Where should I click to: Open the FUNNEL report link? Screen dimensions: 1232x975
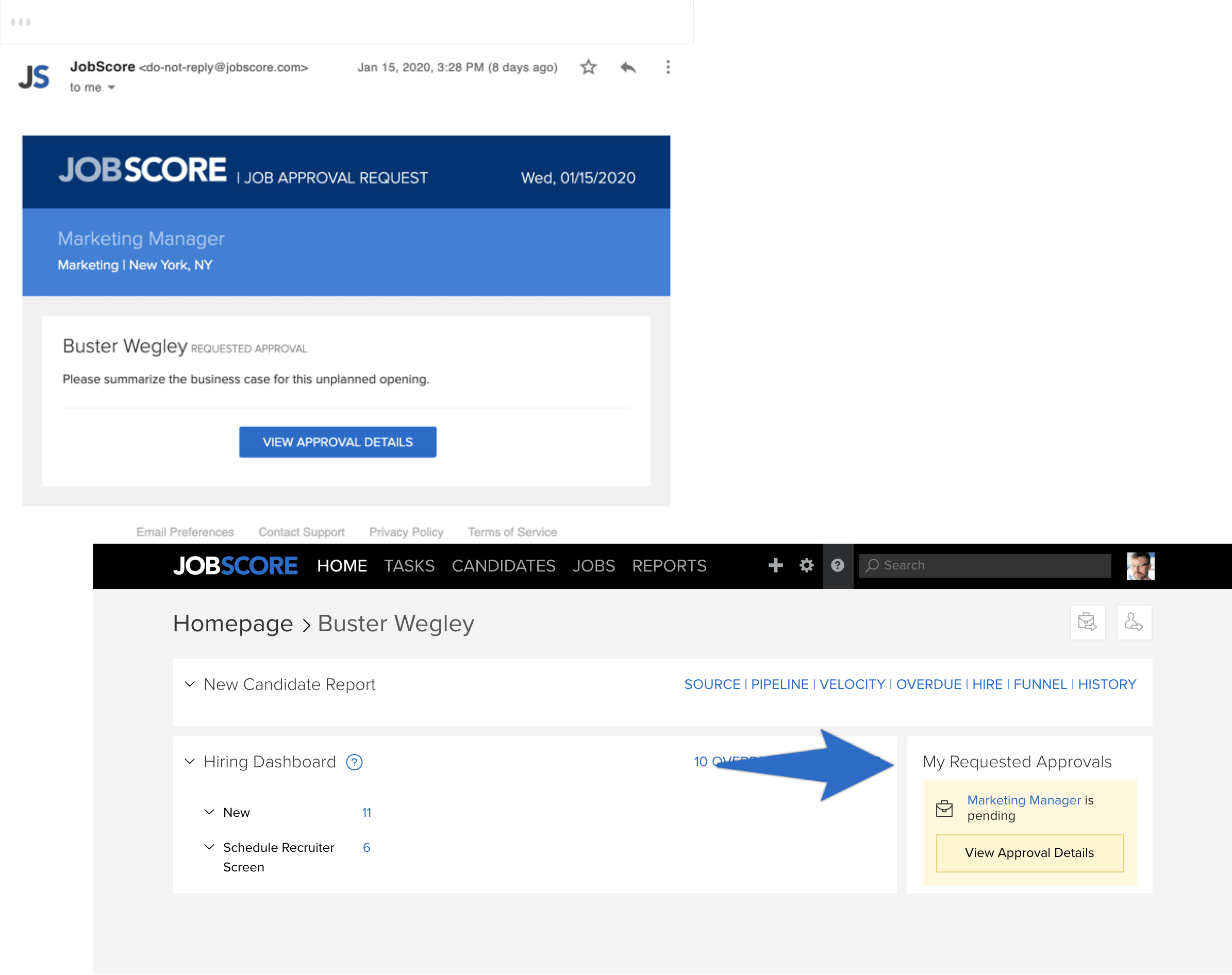coord(1040,684)
